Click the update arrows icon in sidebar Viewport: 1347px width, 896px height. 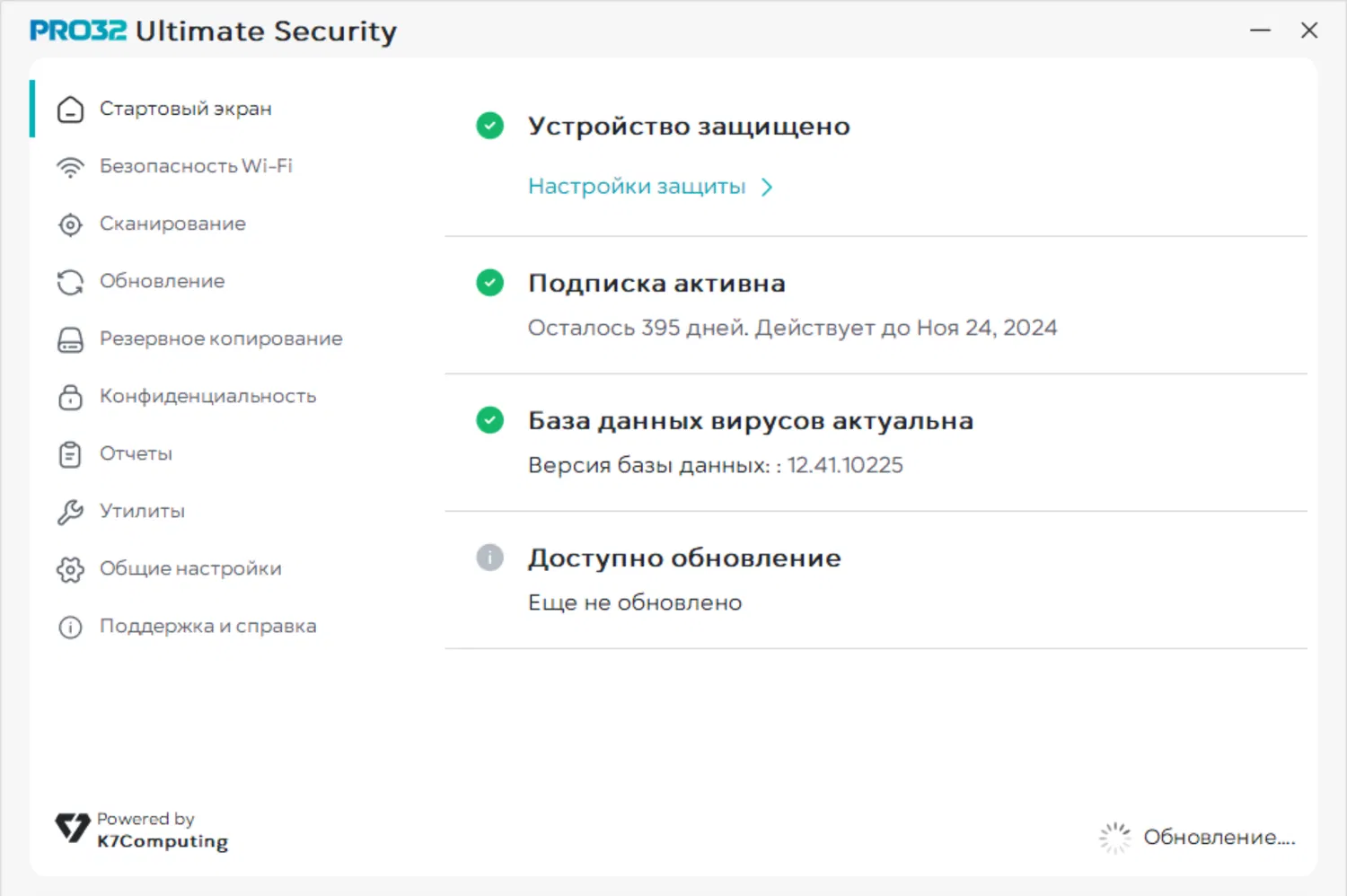[70, 282]
